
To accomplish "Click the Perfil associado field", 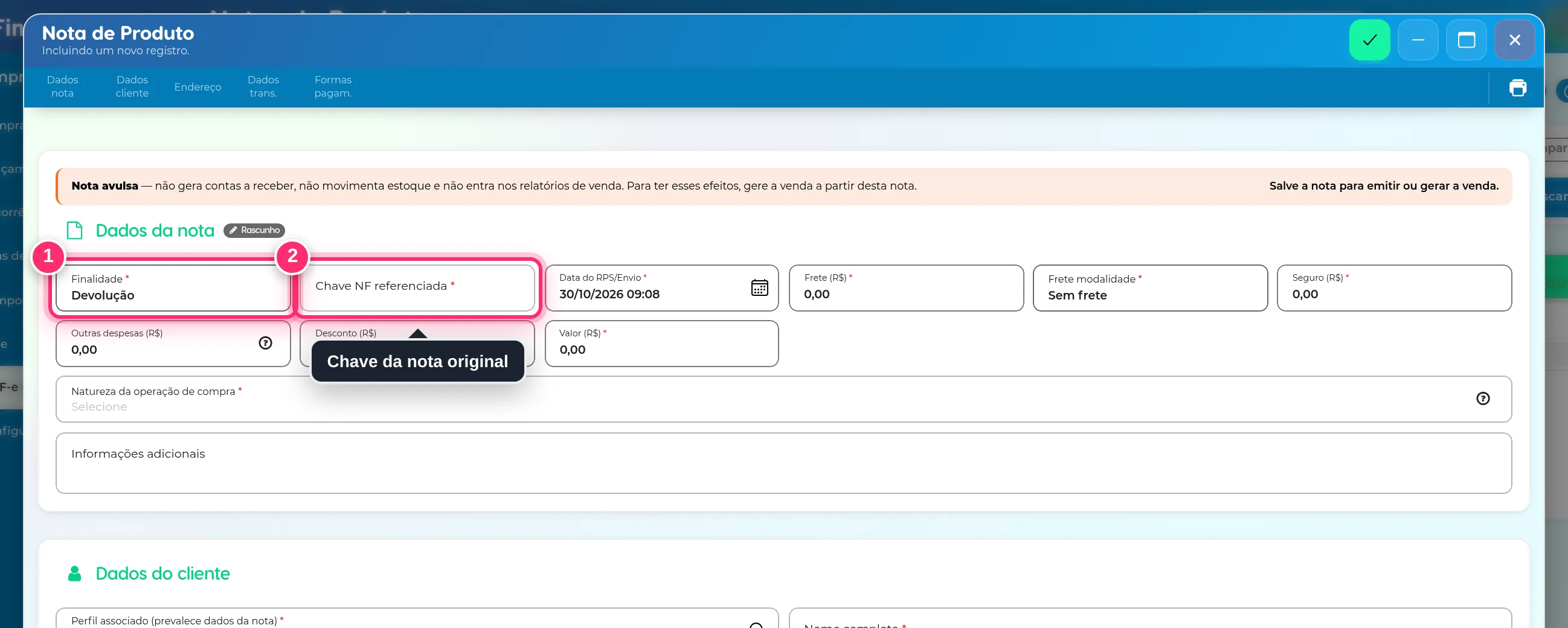I will pos(417,618).
